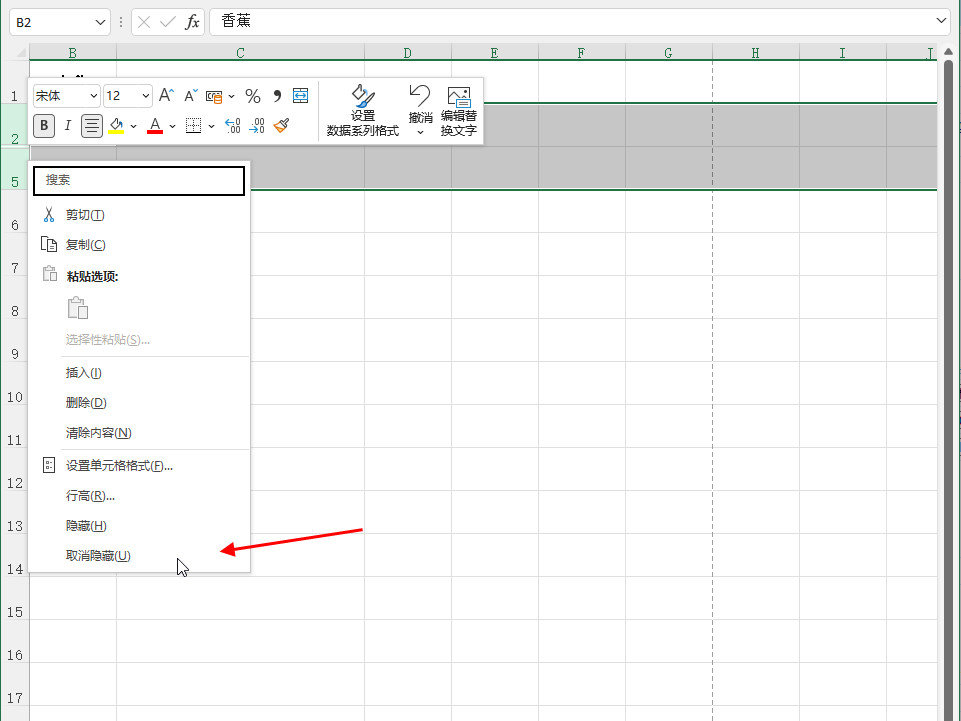The image size is (961, 721).
Task: Select 插入(I) in context menu
Action: (x=140, y=373)
